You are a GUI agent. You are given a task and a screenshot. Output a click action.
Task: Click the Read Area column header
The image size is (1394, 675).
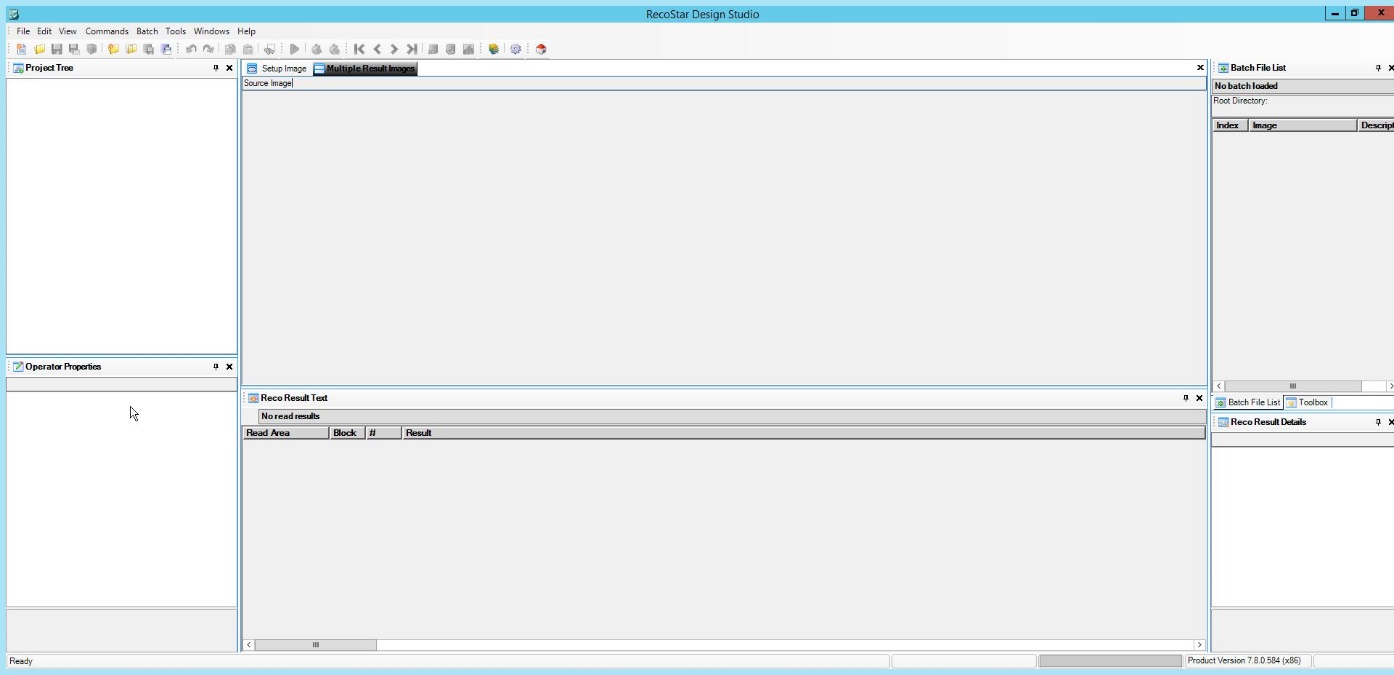[x=285, y=433]
